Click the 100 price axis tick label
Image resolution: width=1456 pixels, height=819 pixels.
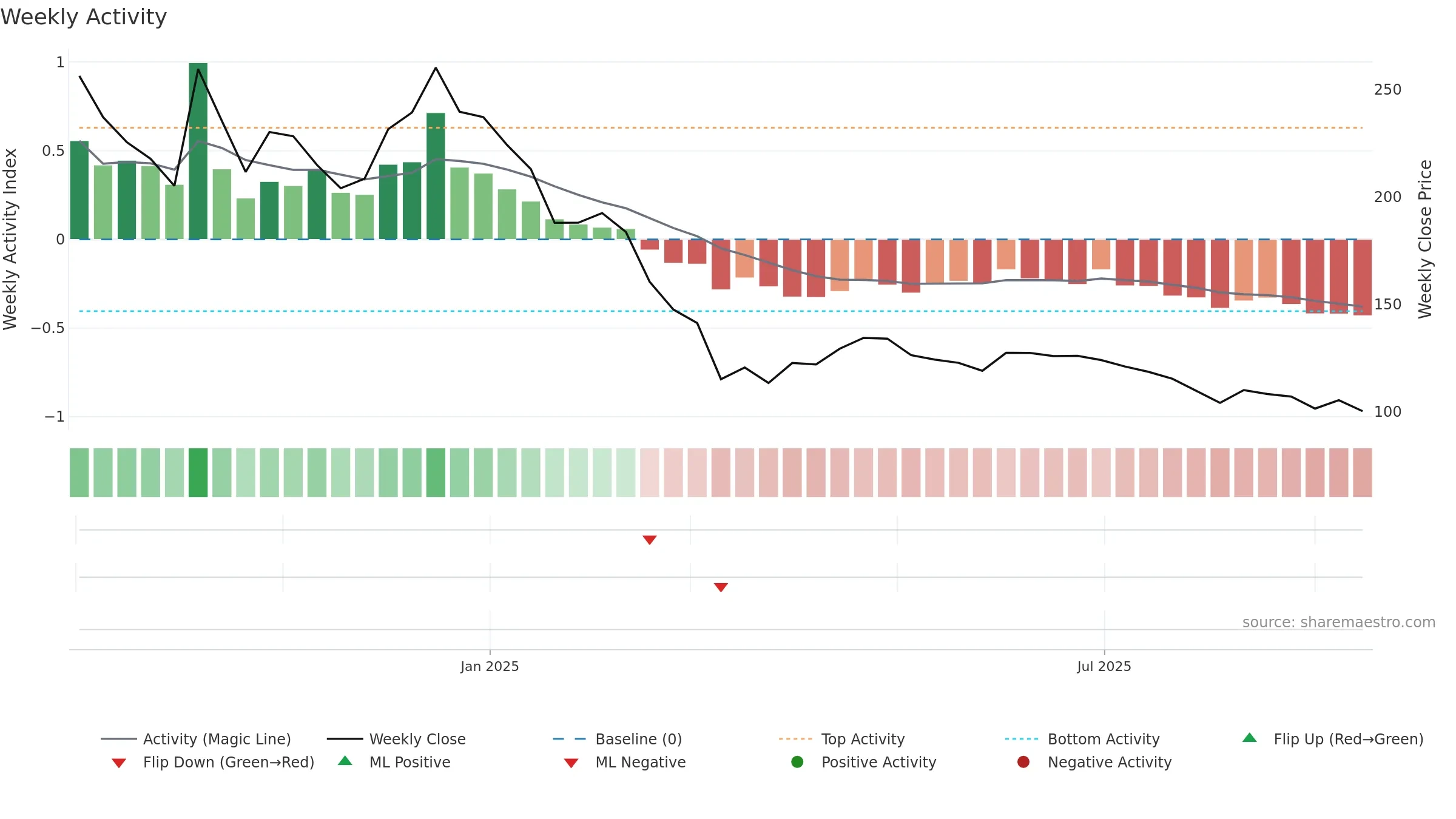(x=1388, y=412)
